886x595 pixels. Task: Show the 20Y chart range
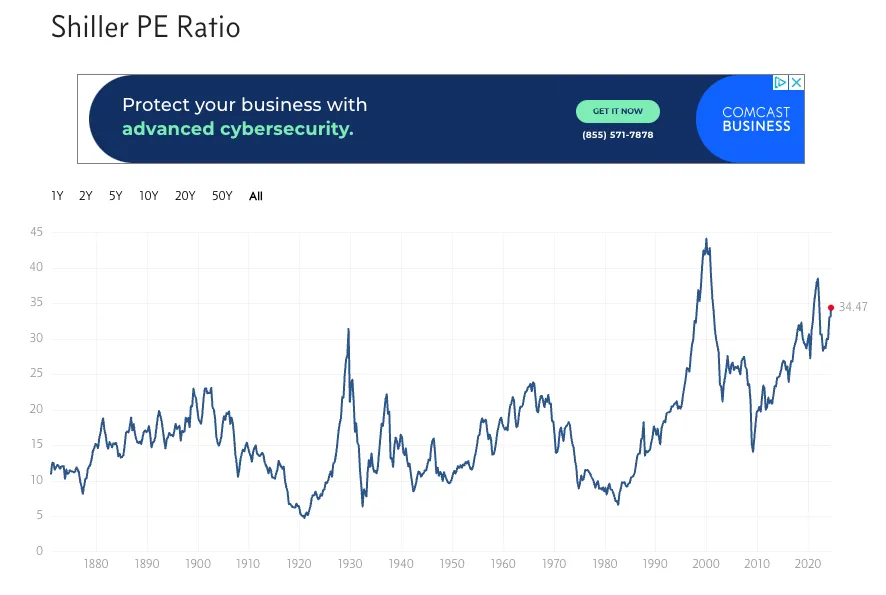185,196
